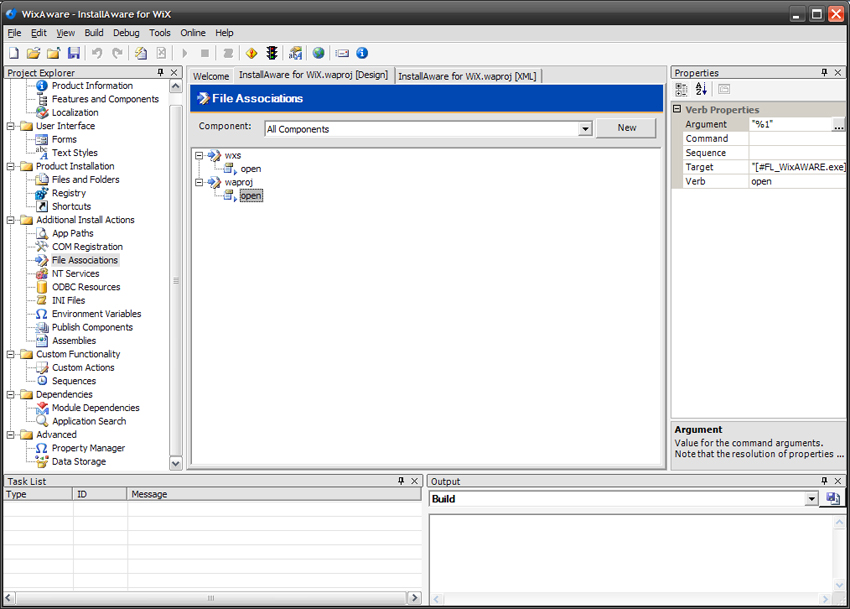This screenshot has width=850, height=609.
Task: Click the yellow diamond warning toolbar icon
Action: 252,53
